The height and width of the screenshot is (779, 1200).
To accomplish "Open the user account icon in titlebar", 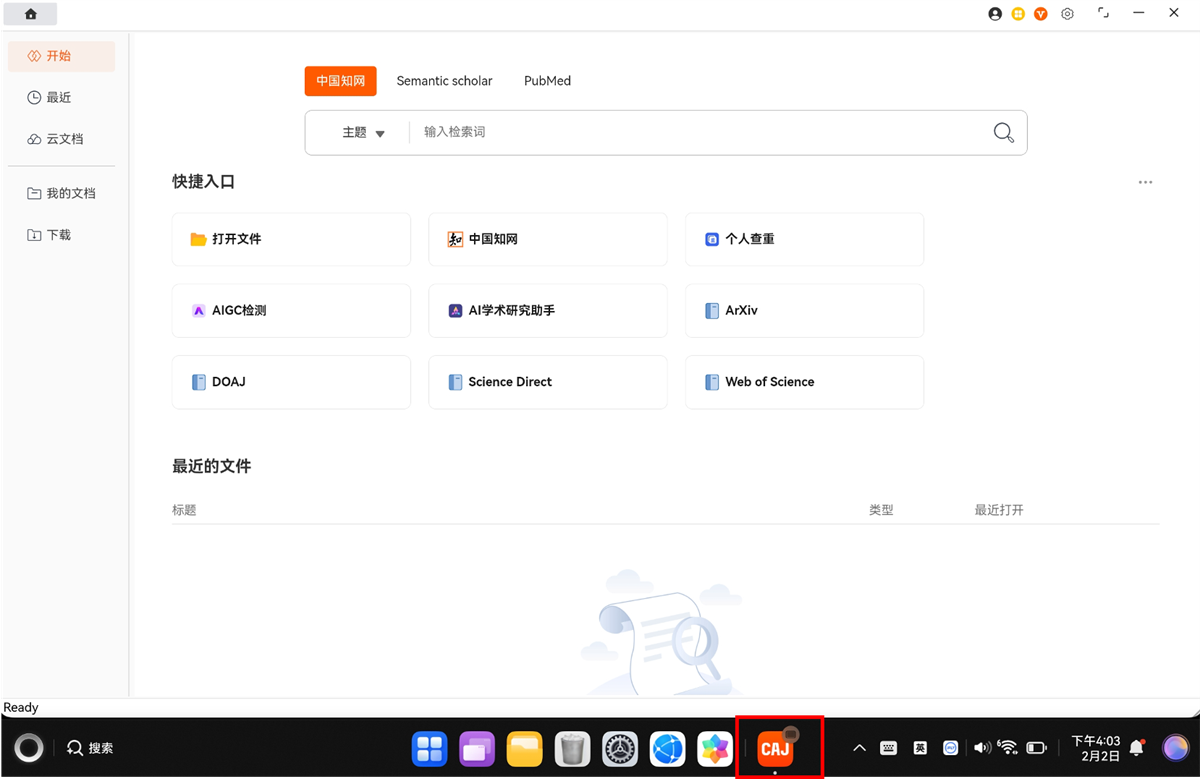I will pyautogui.click(x=995, y=13).
